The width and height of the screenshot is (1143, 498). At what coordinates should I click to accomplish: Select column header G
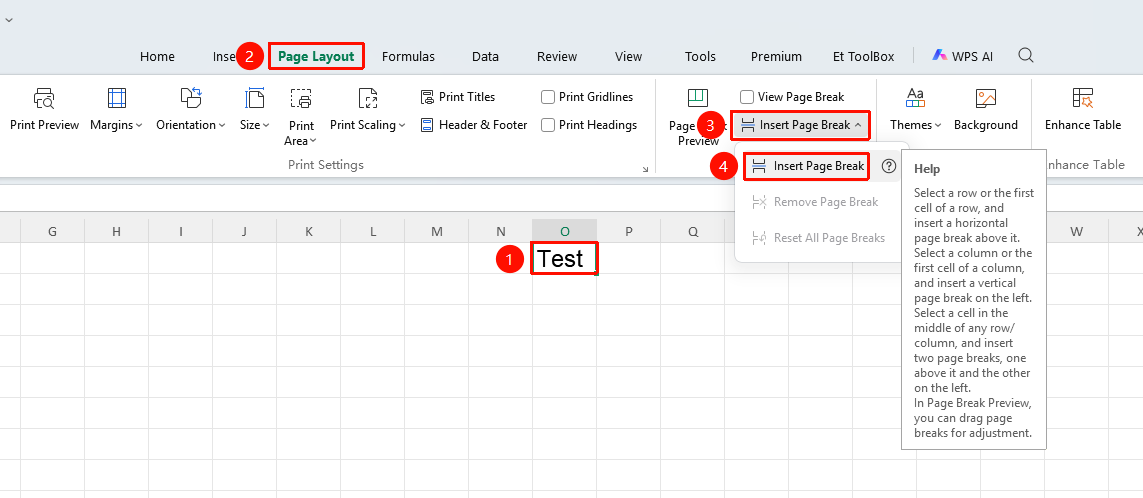pos(52,231)
